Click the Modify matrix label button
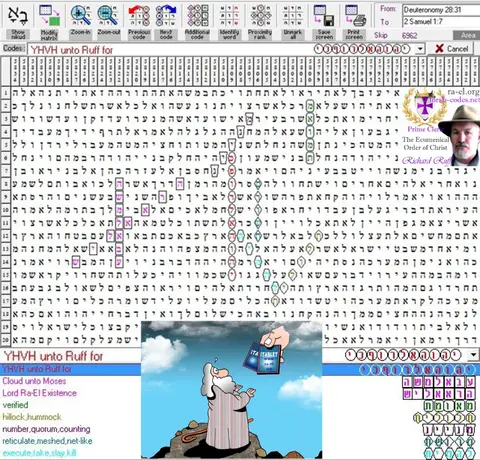This screenshot has height=460, width=480. (49, 34)
